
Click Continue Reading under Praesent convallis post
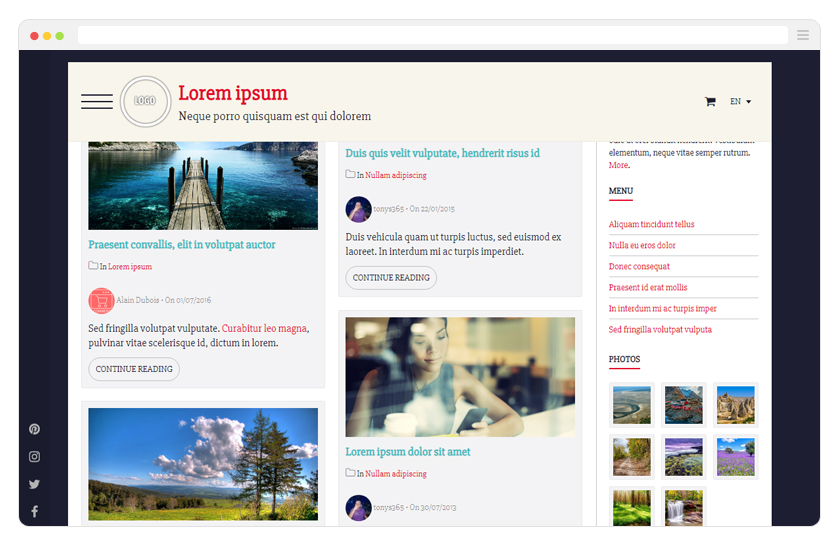point(134,369)
